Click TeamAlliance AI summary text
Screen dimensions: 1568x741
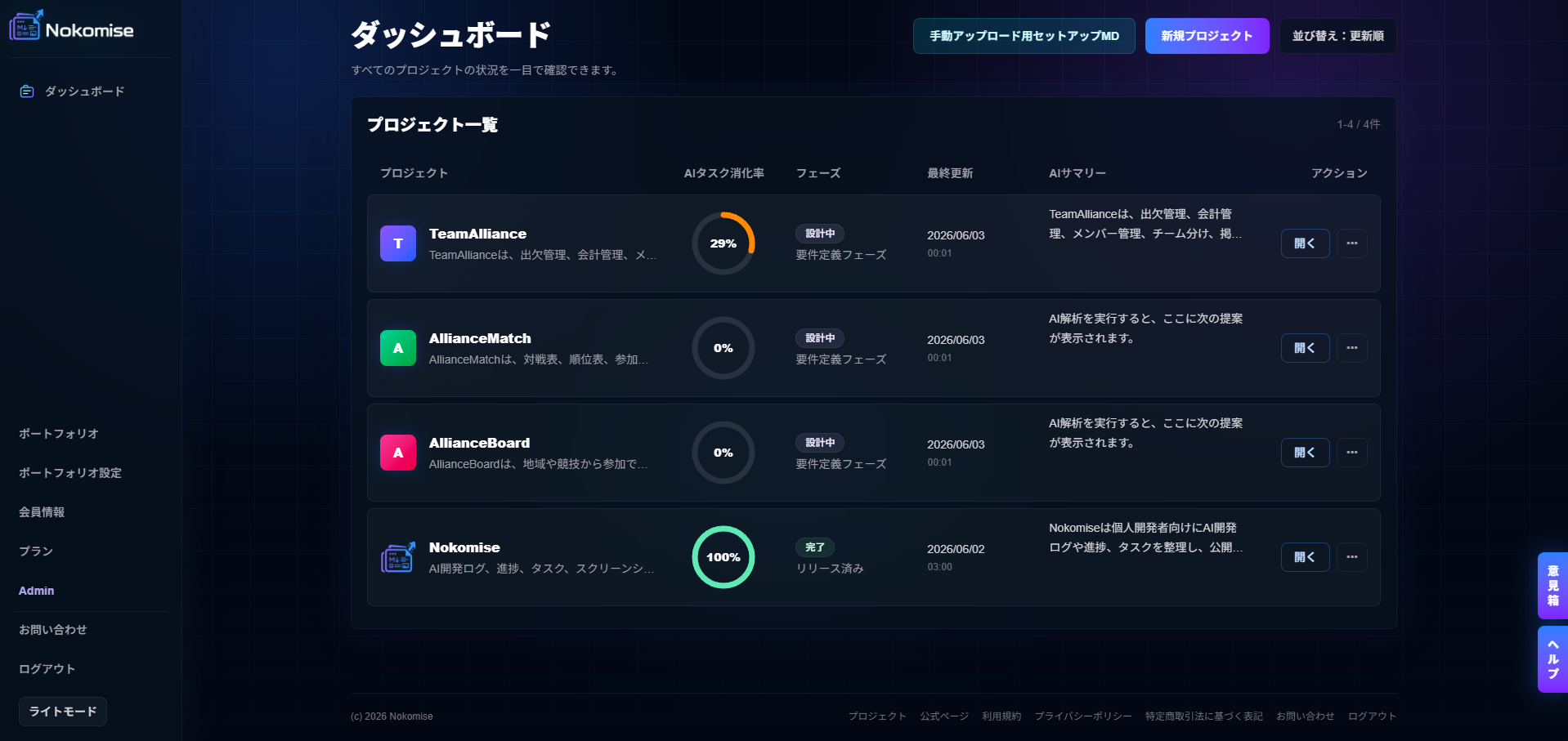tap(1145, 224)
